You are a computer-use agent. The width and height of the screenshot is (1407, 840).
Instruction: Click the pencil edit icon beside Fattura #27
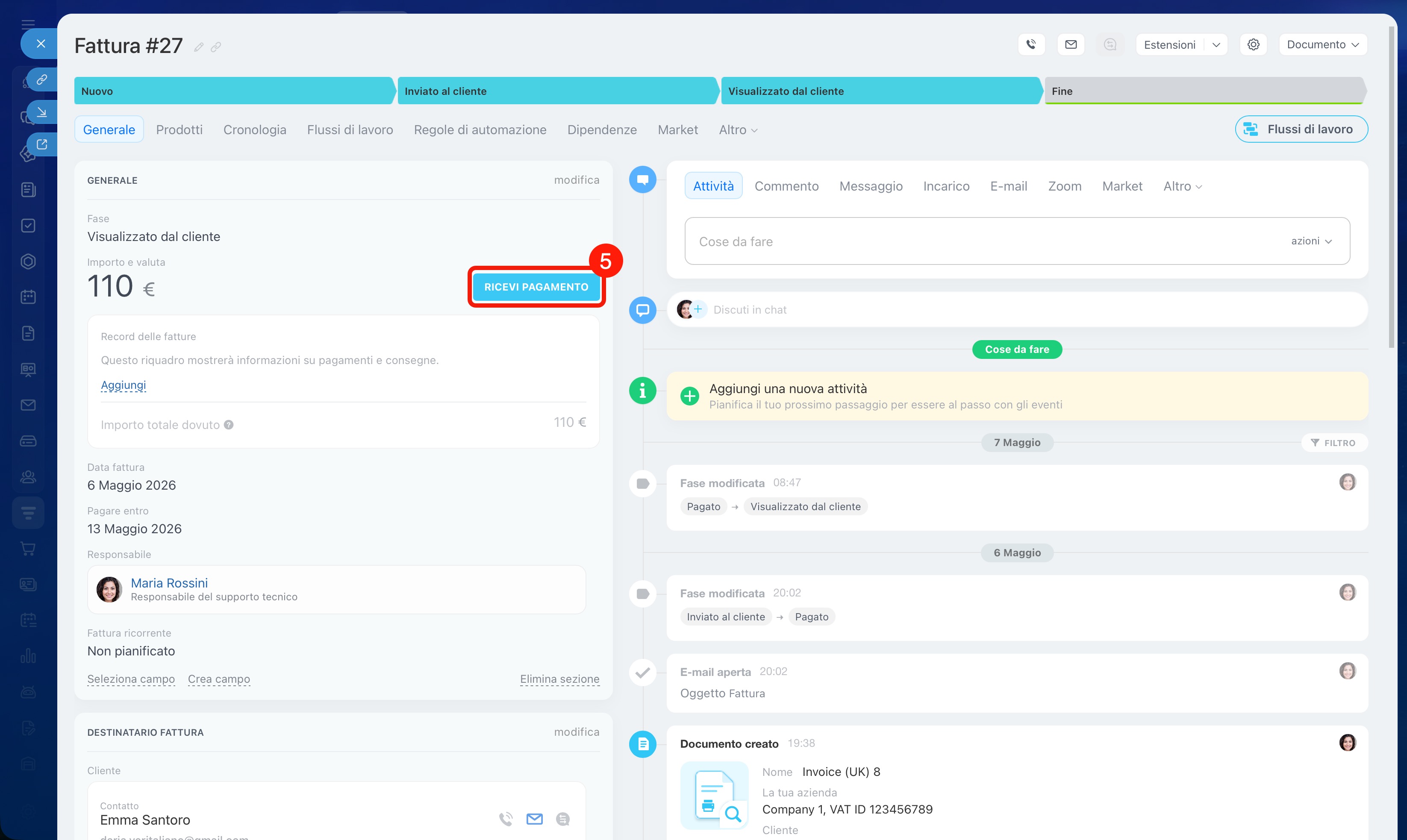[198, 47]
